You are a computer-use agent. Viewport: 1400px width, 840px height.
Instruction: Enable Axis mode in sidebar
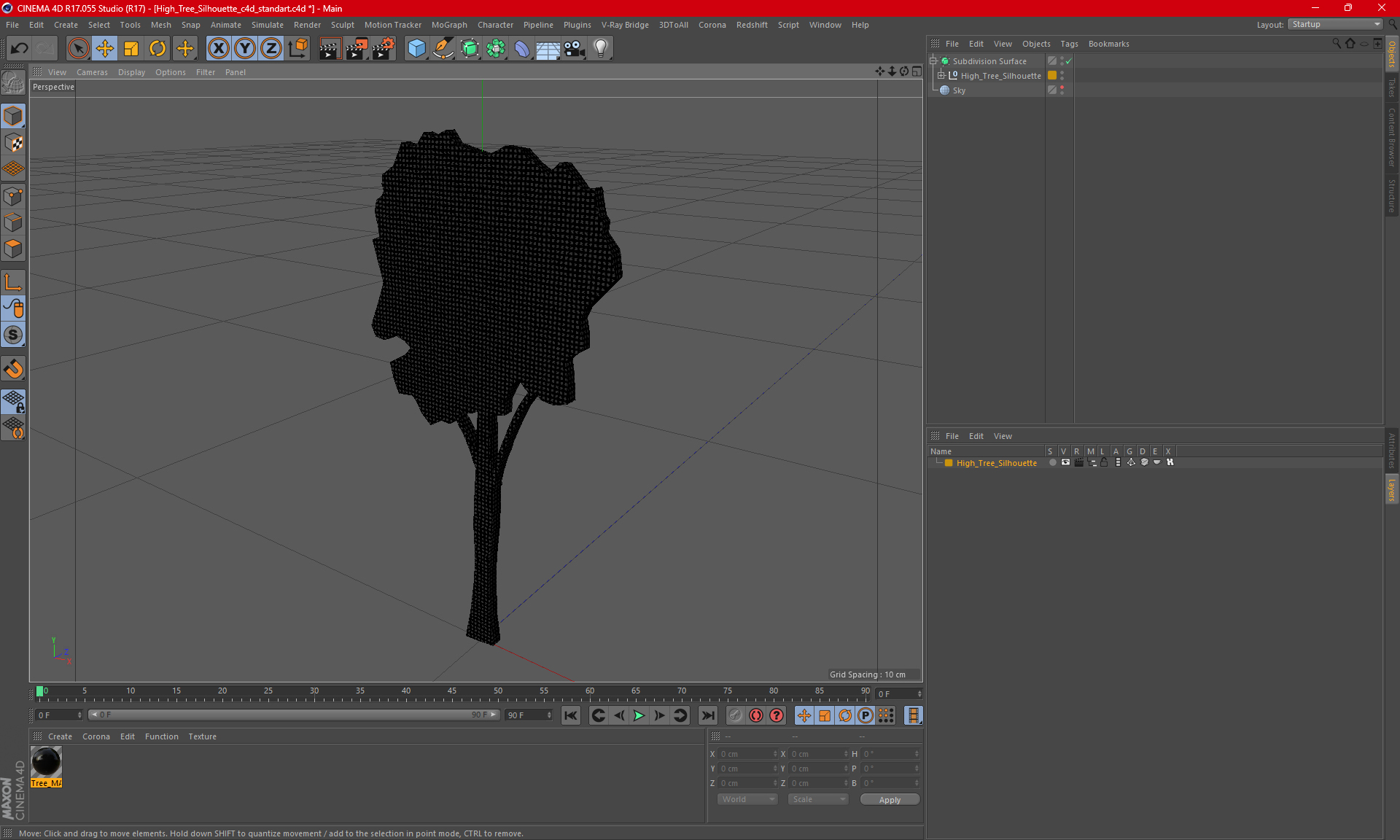coord(13,282)
